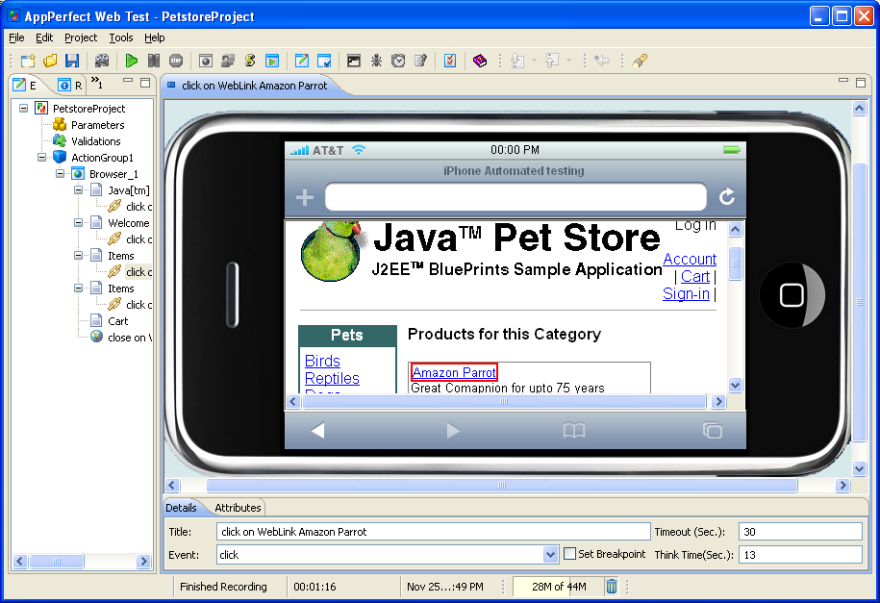This screenshot has height=603, width=880.
Task: Switch to the Attributes tab
Action: tap(237, 508)
